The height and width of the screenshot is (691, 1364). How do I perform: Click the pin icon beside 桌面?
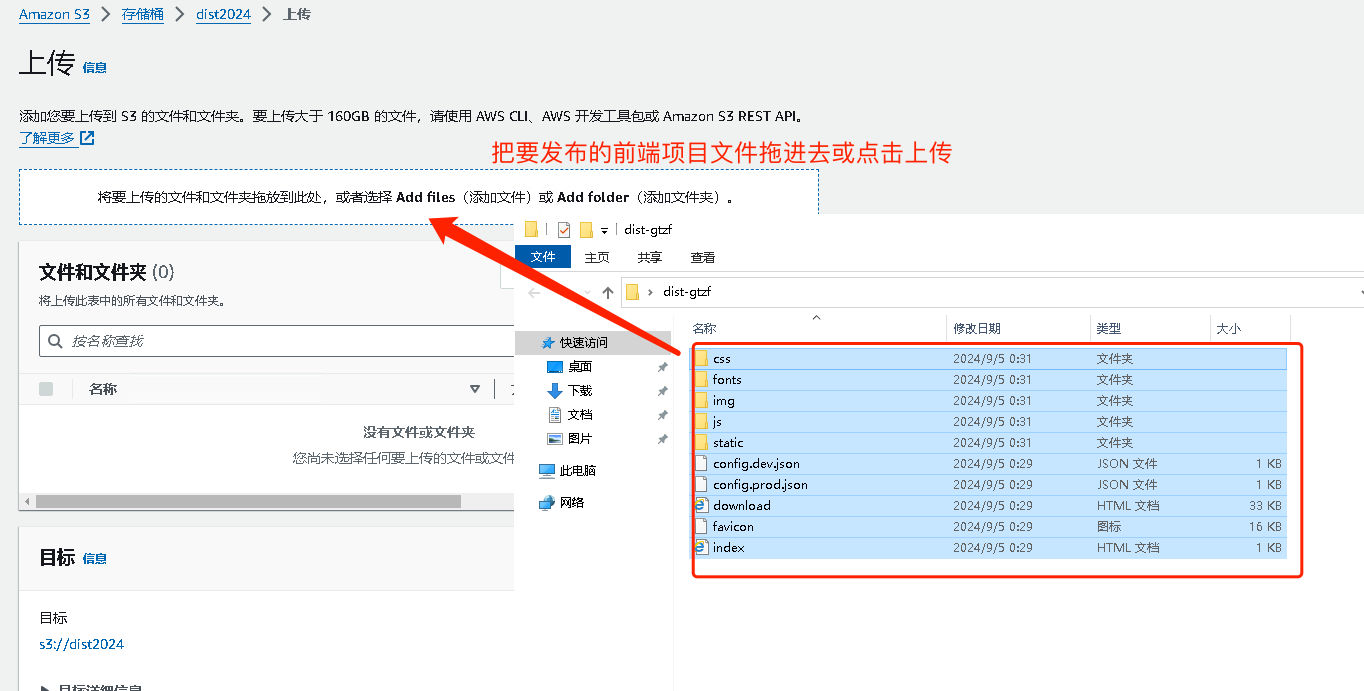[x=662, y=367]
